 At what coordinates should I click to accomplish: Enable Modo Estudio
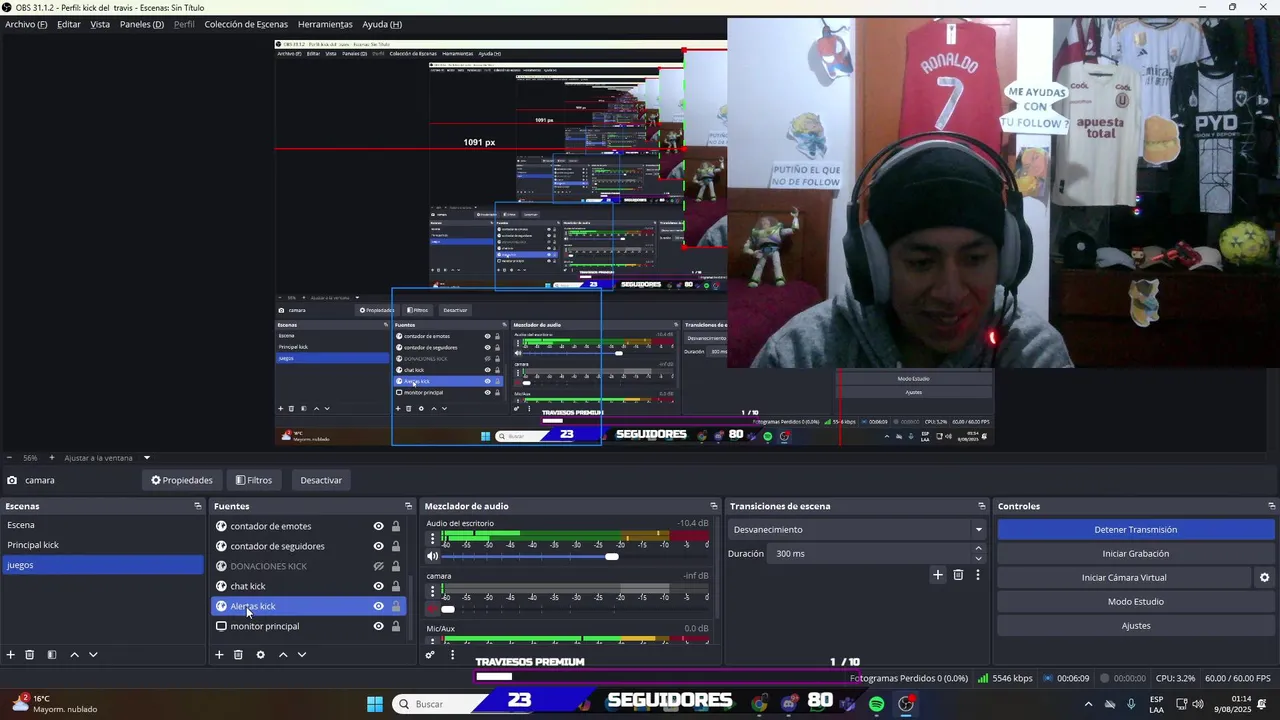pos(1136,602)
